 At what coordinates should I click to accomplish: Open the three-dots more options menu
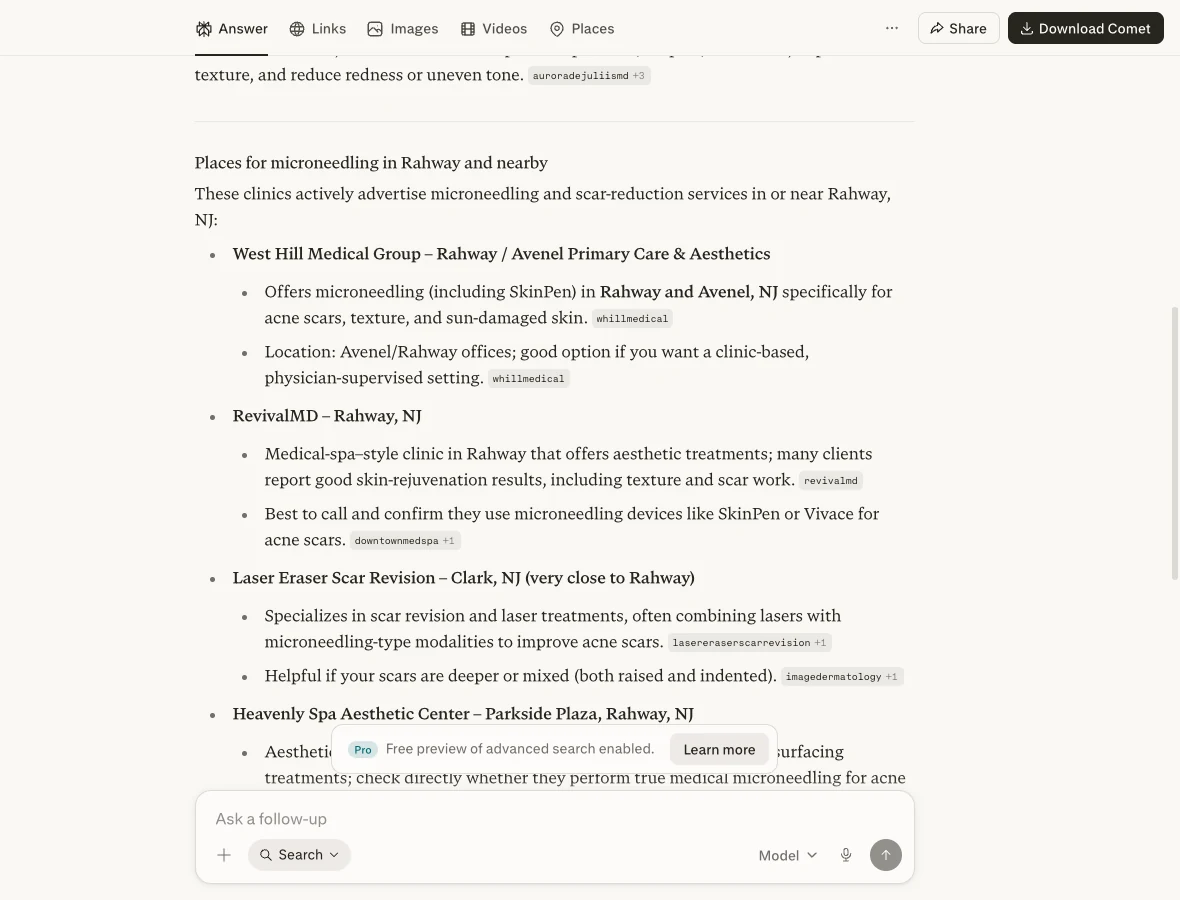[x=892, y=28]
